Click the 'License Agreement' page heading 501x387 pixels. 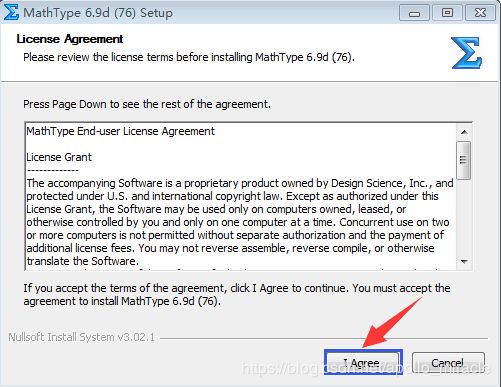[x=70, y=39]
